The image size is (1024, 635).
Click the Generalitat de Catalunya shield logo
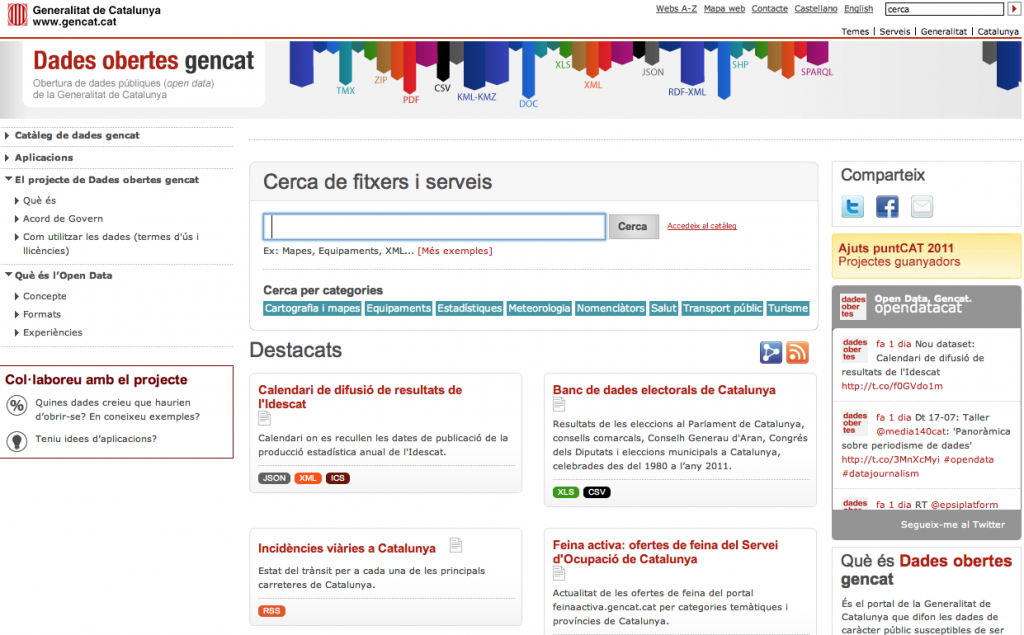point(17,15)
